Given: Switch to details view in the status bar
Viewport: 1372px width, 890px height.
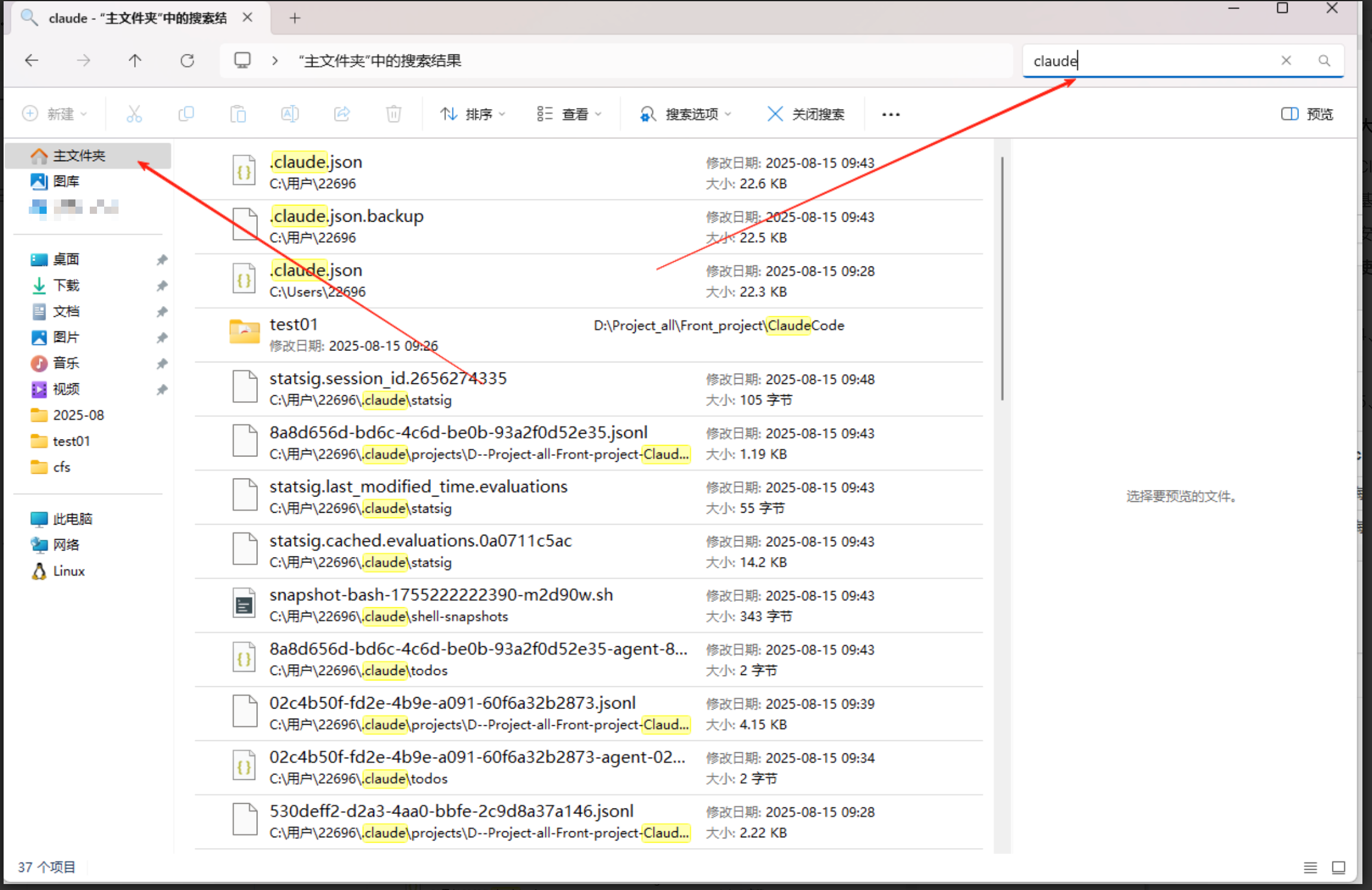Looking at the screenshot, I should pyautogui.click(x=1310, y=867).
